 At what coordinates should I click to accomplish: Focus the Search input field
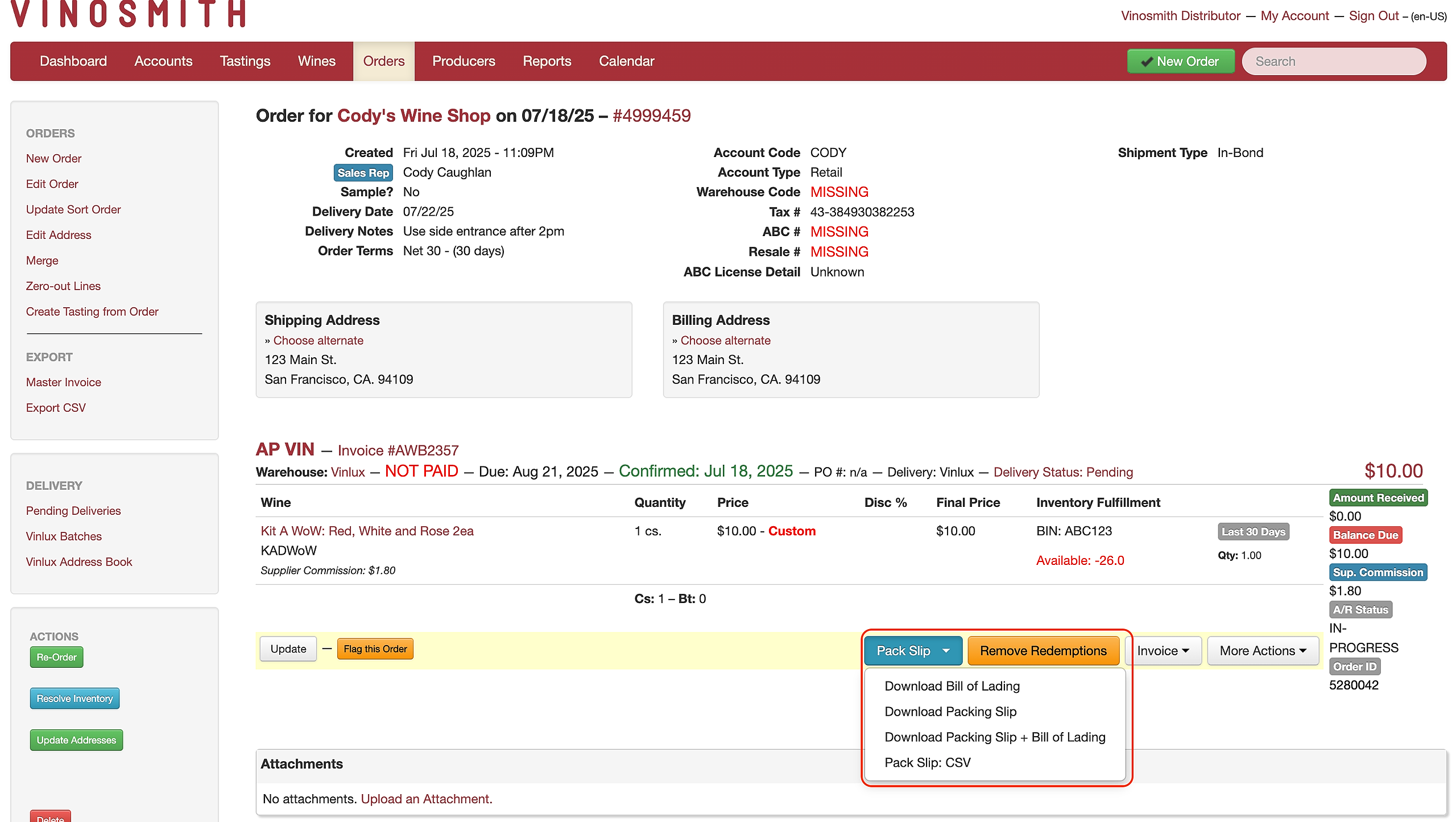(1334, 61)
